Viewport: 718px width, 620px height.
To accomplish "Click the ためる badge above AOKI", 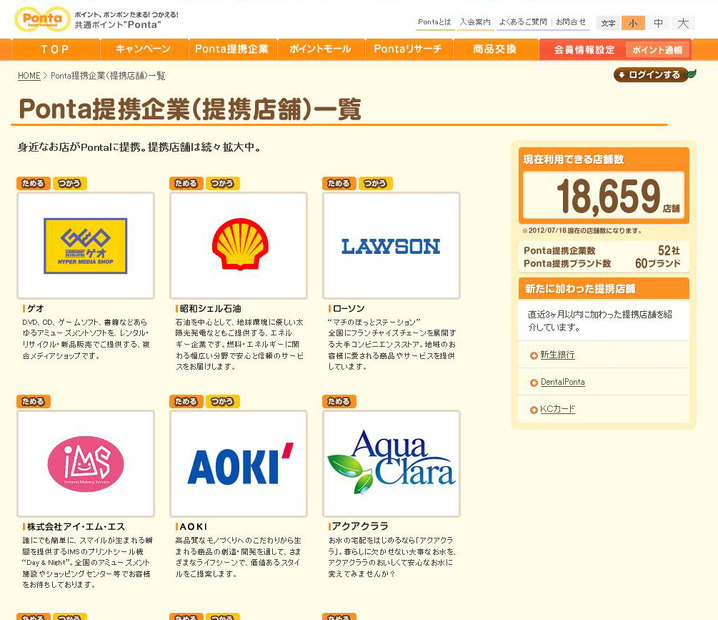I will click(186, 401).
